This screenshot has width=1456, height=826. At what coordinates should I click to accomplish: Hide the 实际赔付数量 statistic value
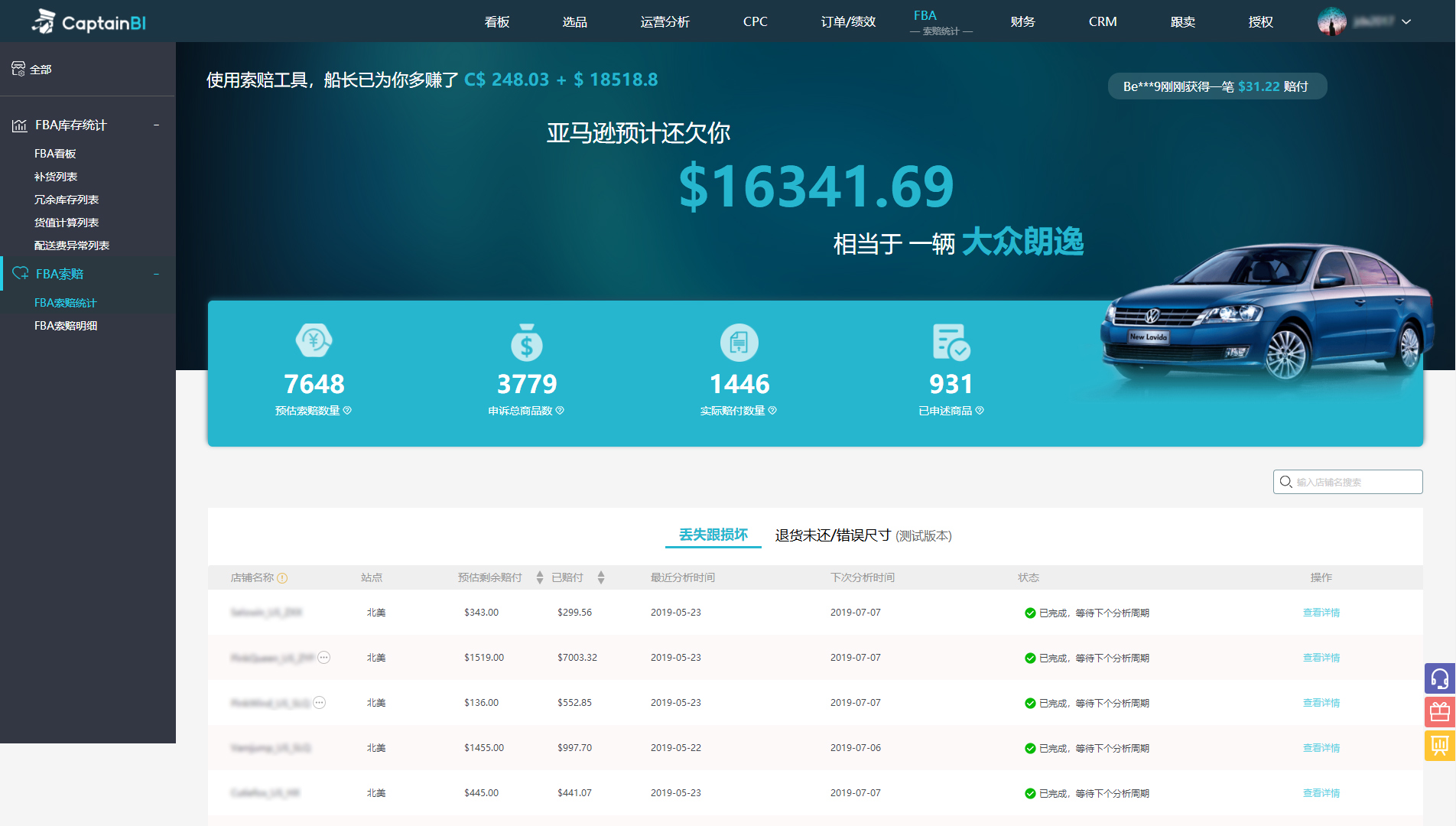tap(772, 411)
